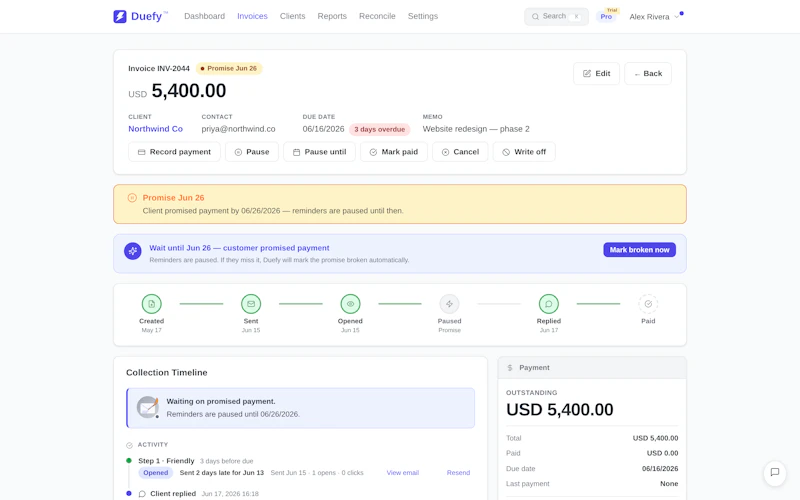
Task: Click the priya@northwind.co contact email
Action: (238, 129)
